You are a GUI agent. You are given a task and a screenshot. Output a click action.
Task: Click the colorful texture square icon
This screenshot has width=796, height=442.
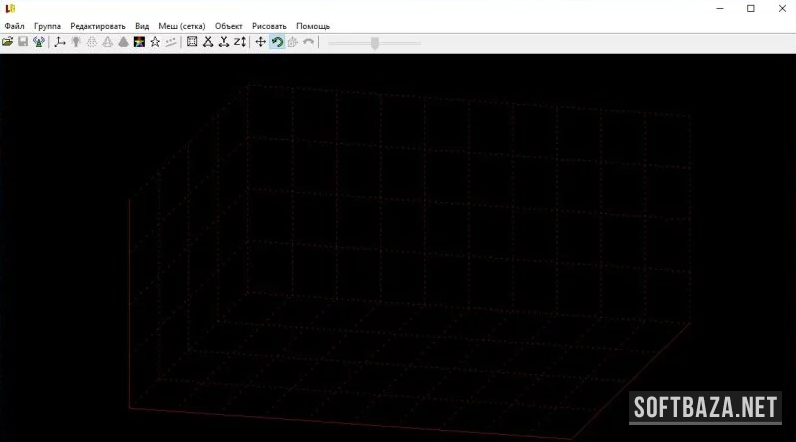[x=139, y=42]
